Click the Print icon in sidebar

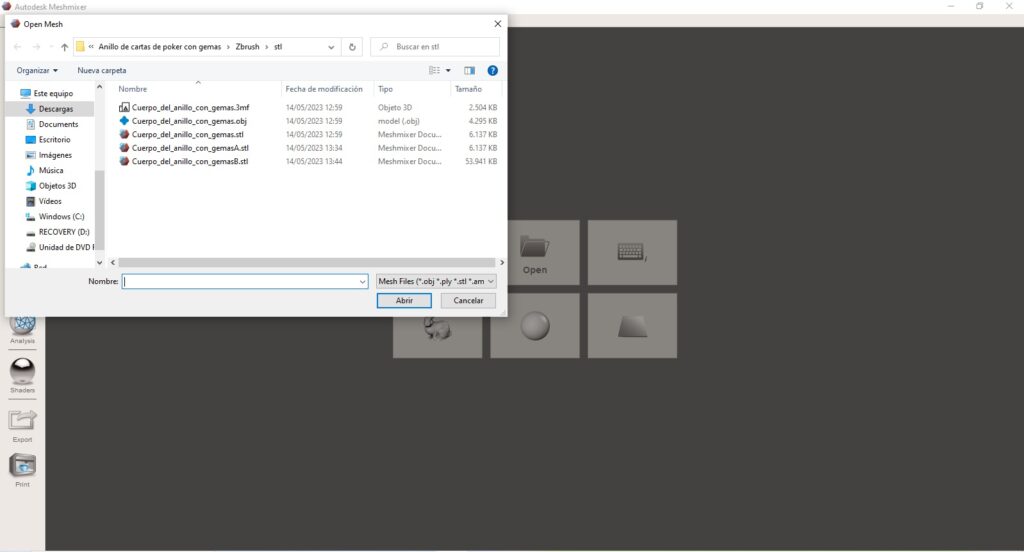(x=22, y=466)
